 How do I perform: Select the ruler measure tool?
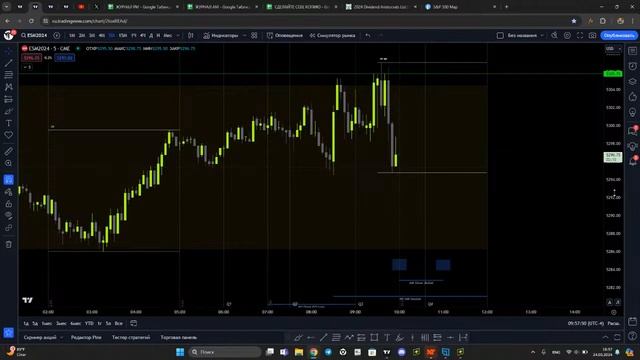pos(9,151)
